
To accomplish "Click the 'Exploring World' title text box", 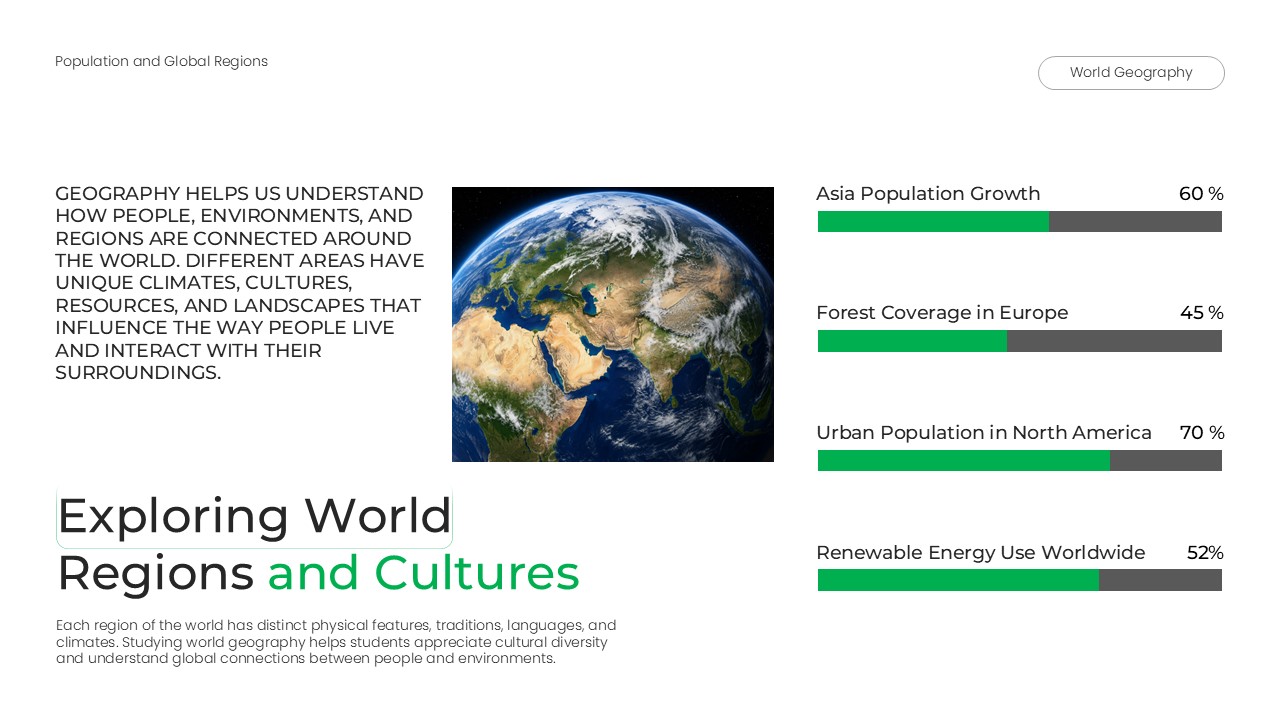I will (254, 517).
